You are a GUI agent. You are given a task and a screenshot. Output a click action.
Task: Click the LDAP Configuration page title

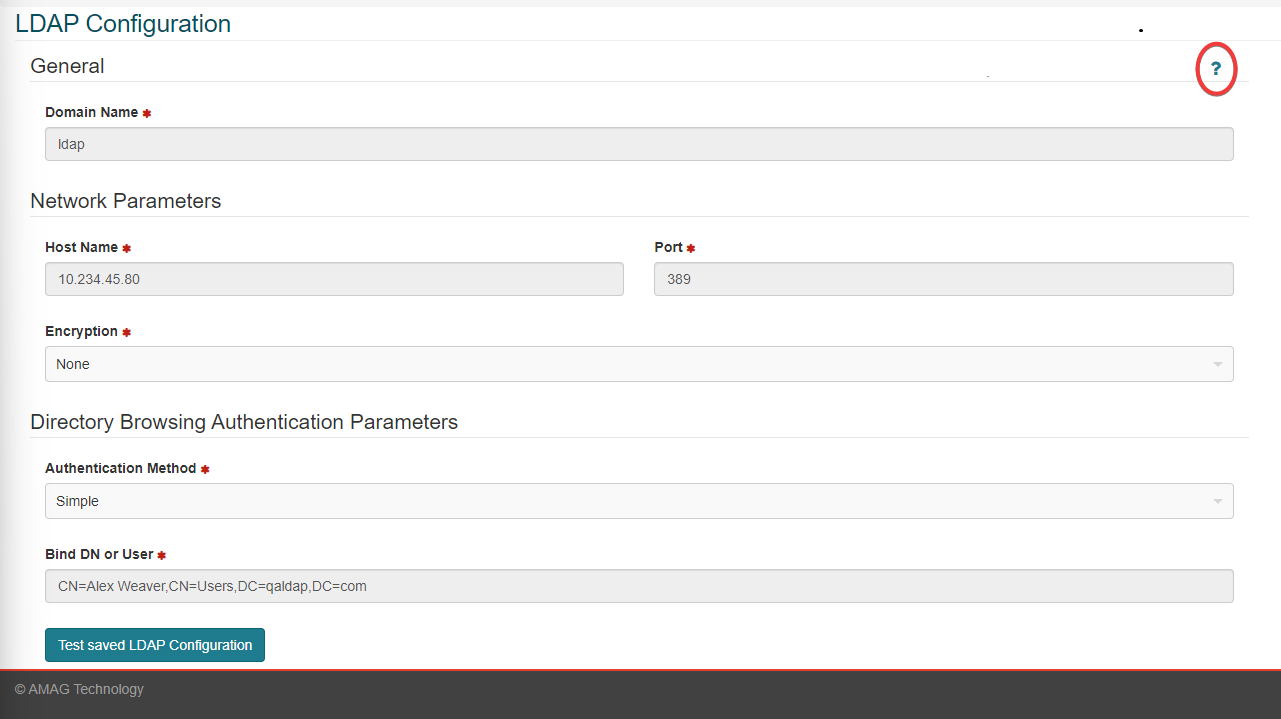click(x=122, y=23)
